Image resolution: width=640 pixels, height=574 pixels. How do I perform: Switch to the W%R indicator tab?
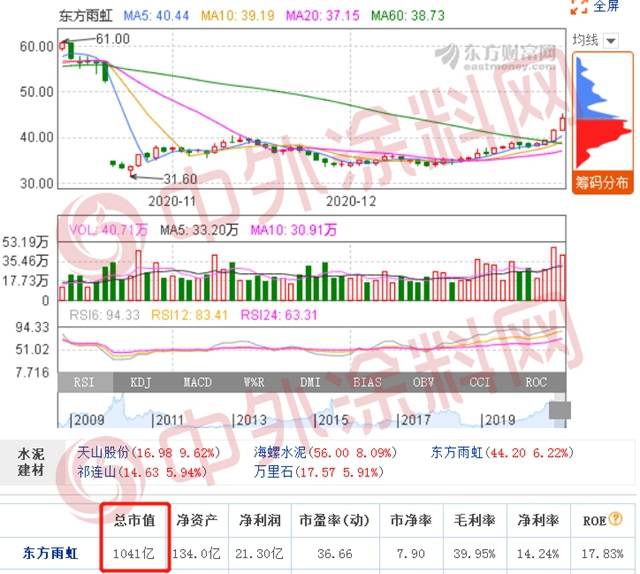(254, 383)
